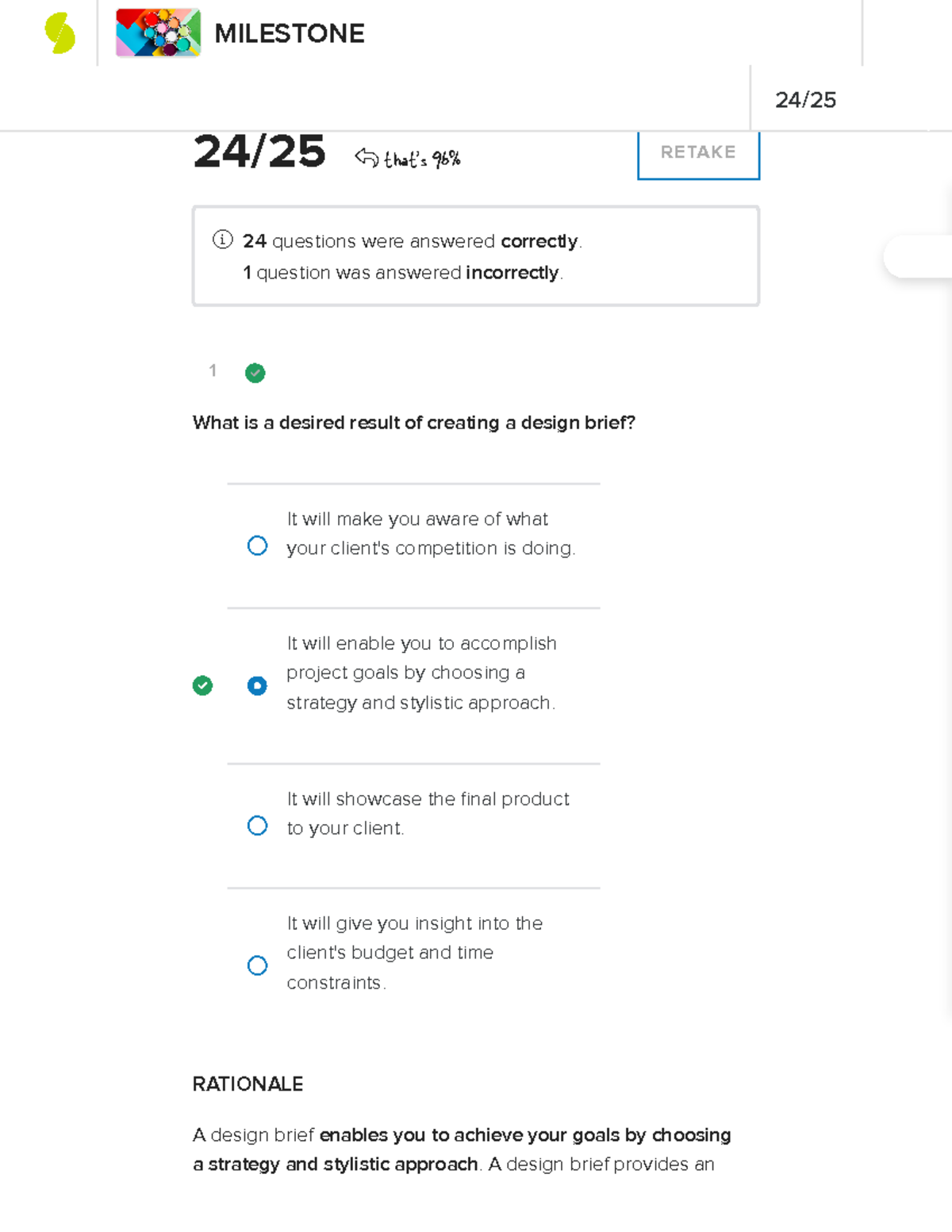Click the green Sophia logo icon
Screen dimensions: 952x1232
coord(59,33)
